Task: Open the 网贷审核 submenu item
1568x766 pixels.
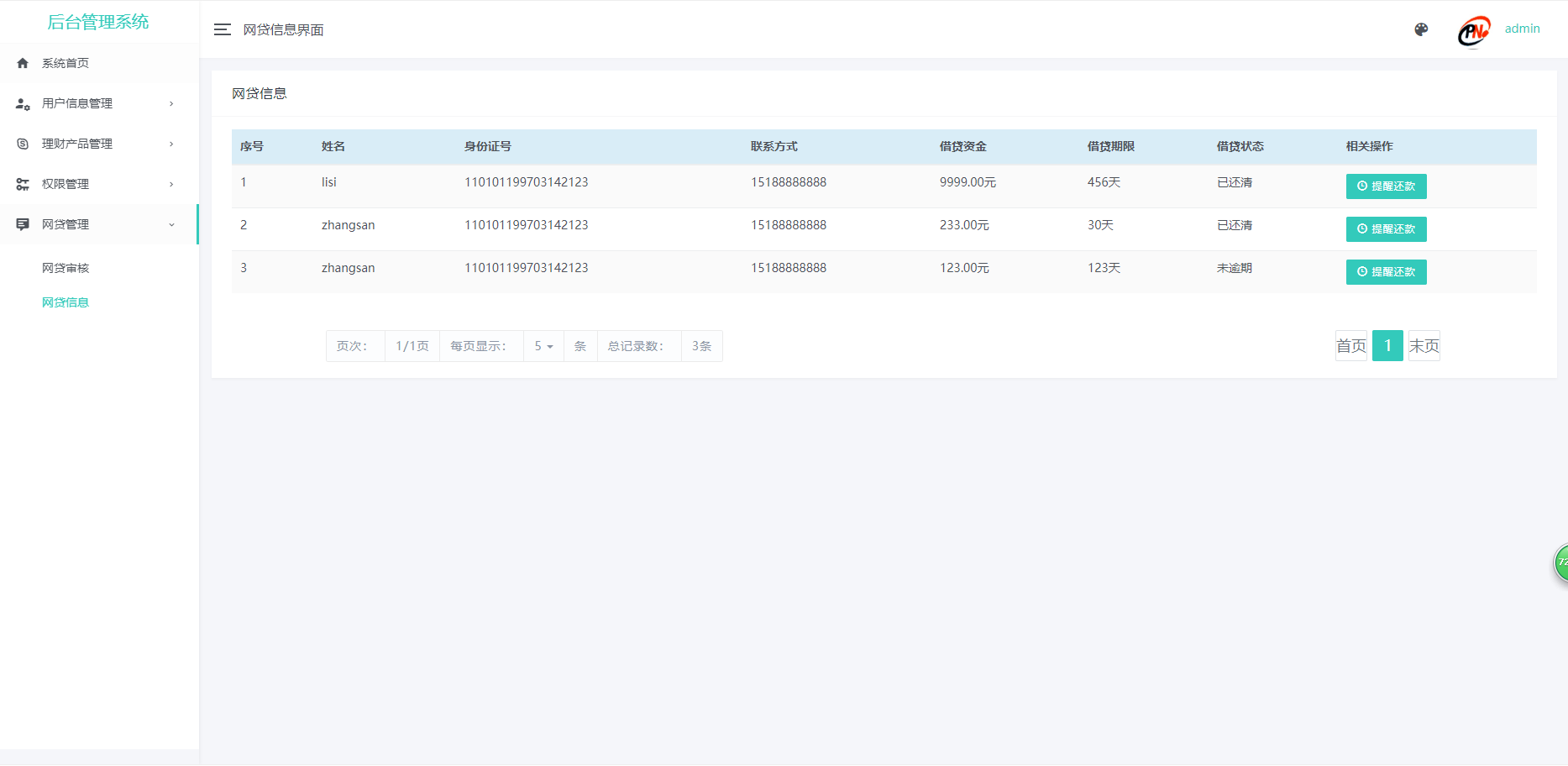Action: [66, 268]
